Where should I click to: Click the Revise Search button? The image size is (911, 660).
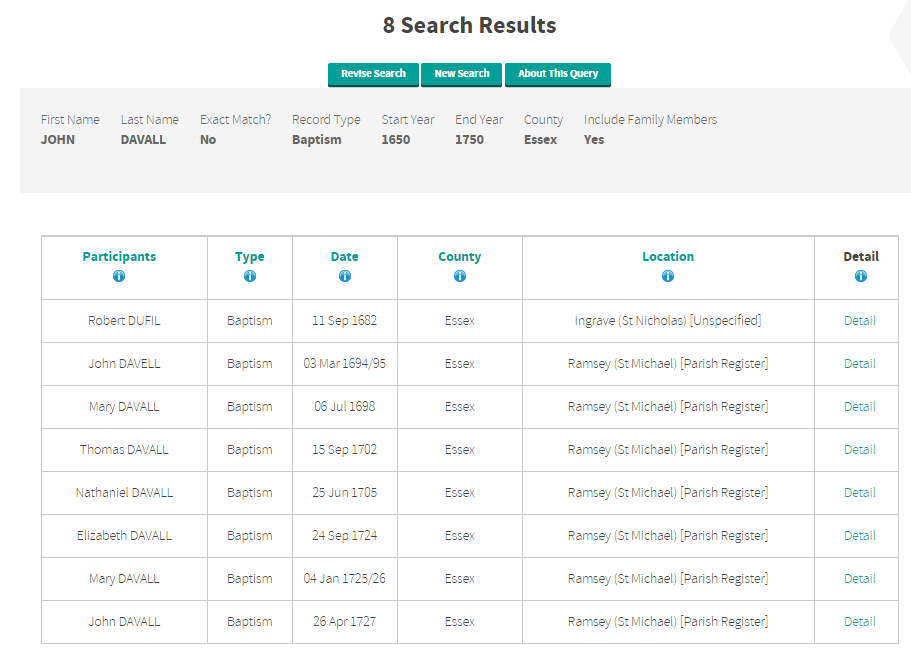tap(373, 74)
